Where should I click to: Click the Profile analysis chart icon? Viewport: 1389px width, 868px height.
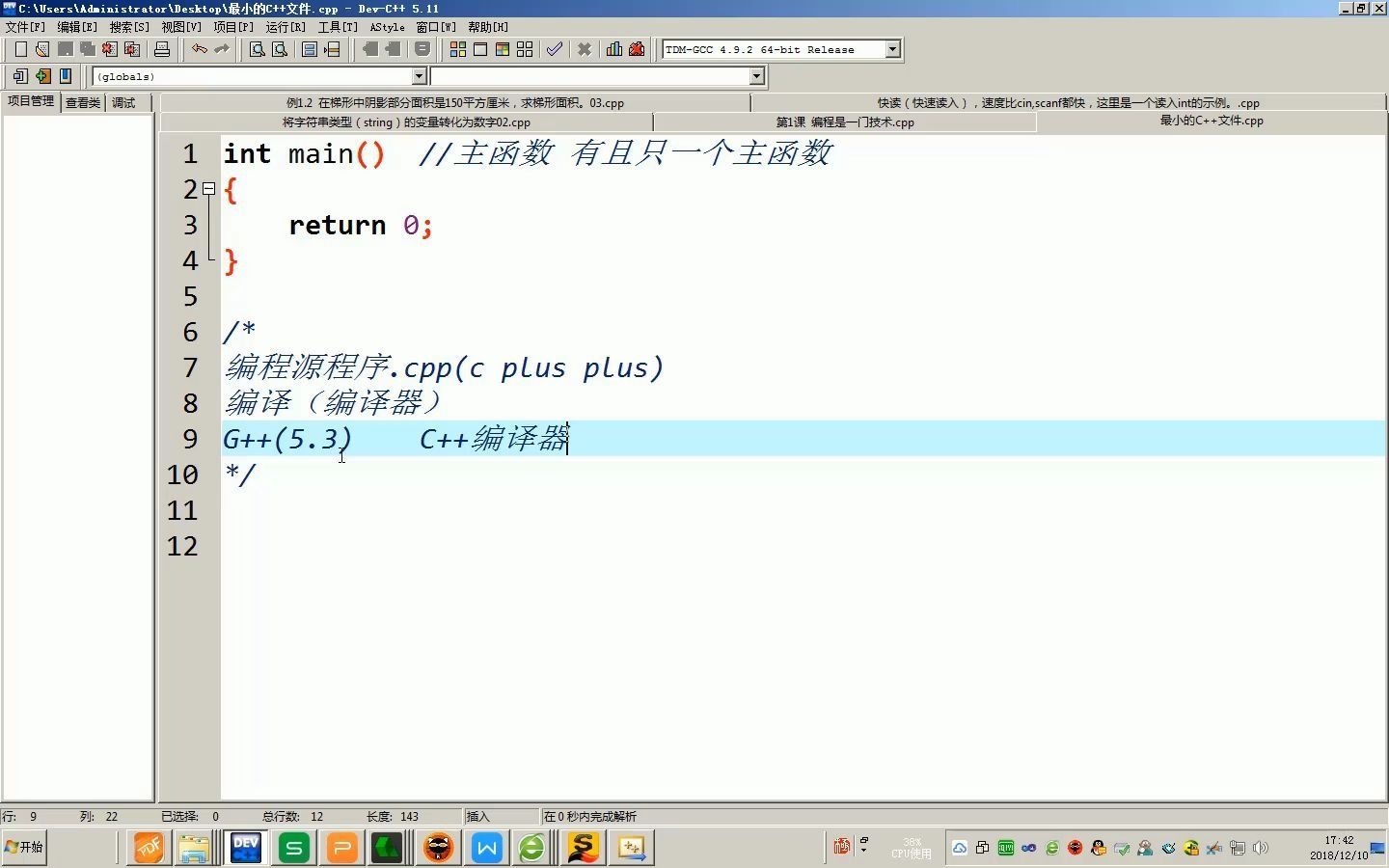pyautogui.click(x=614, y=49)
